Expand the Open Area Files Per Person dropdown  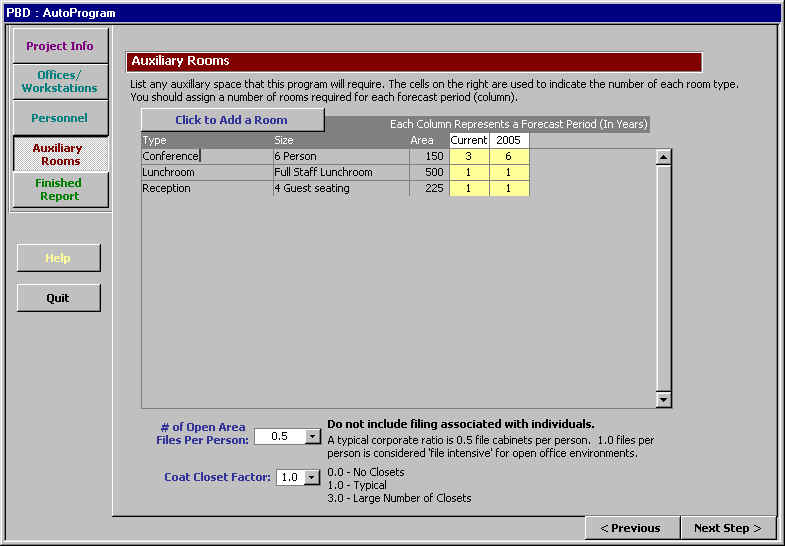click(312, 436)
